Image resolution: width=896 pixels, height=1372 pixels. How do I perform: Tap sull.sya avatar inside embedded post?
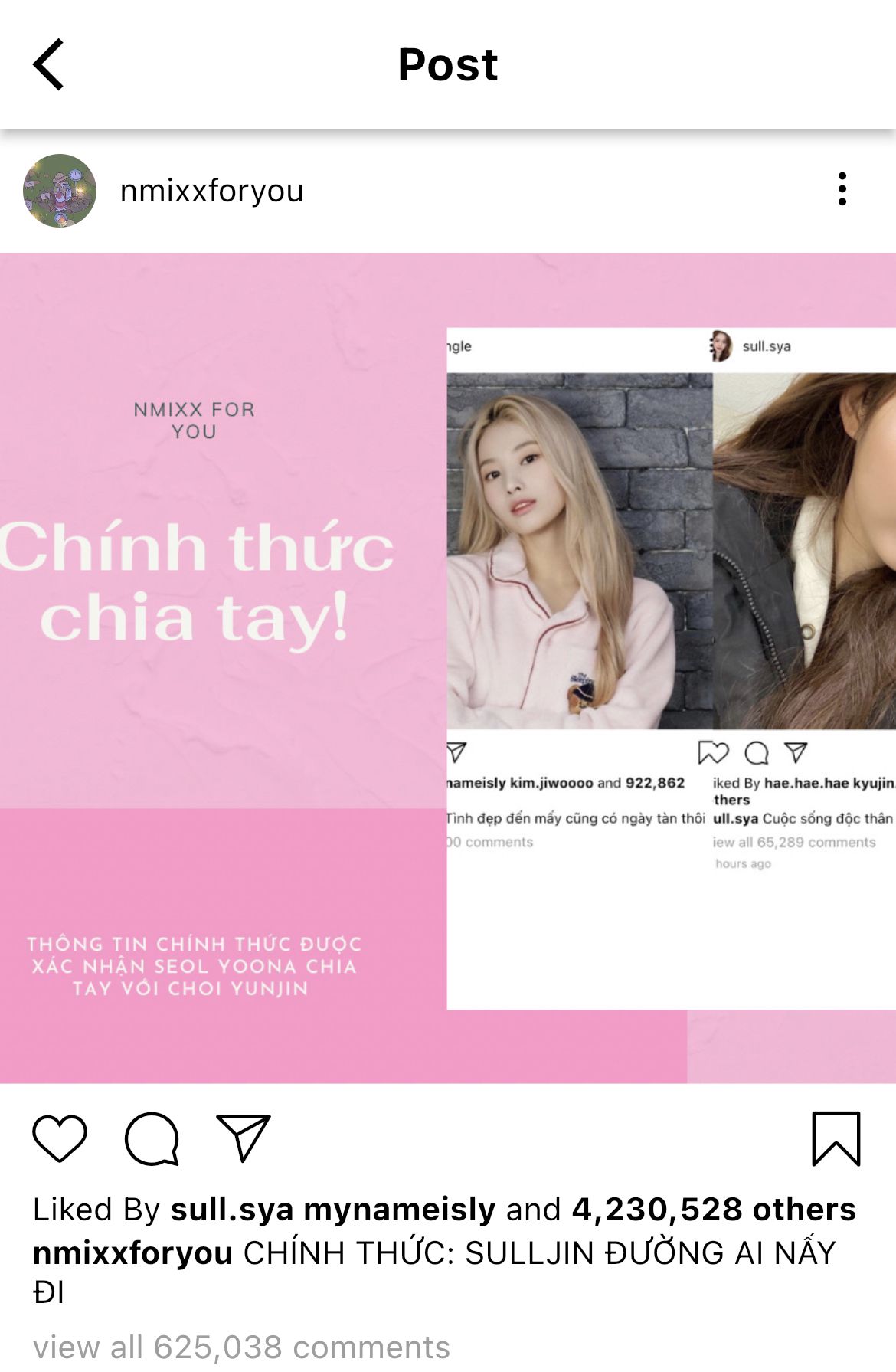coord(721,346)
